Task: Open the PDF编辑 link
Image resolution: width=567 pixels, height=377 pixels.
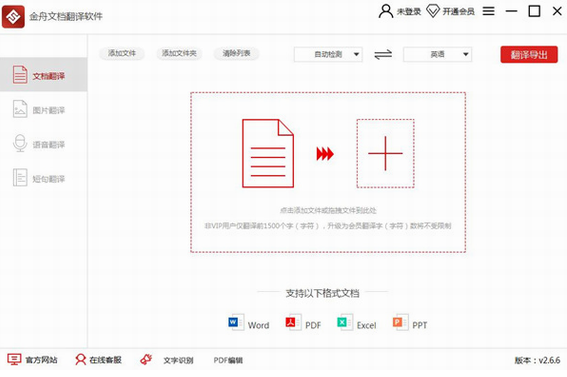Action: pyautogui.click(x=228, y=360)
